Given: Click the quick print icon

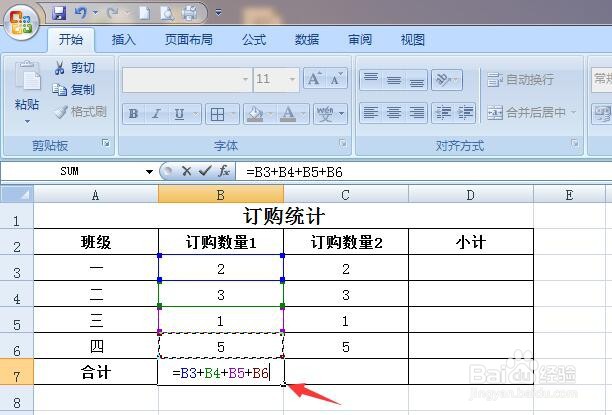Looking at the screenshot, I should (x=190, y=13).
